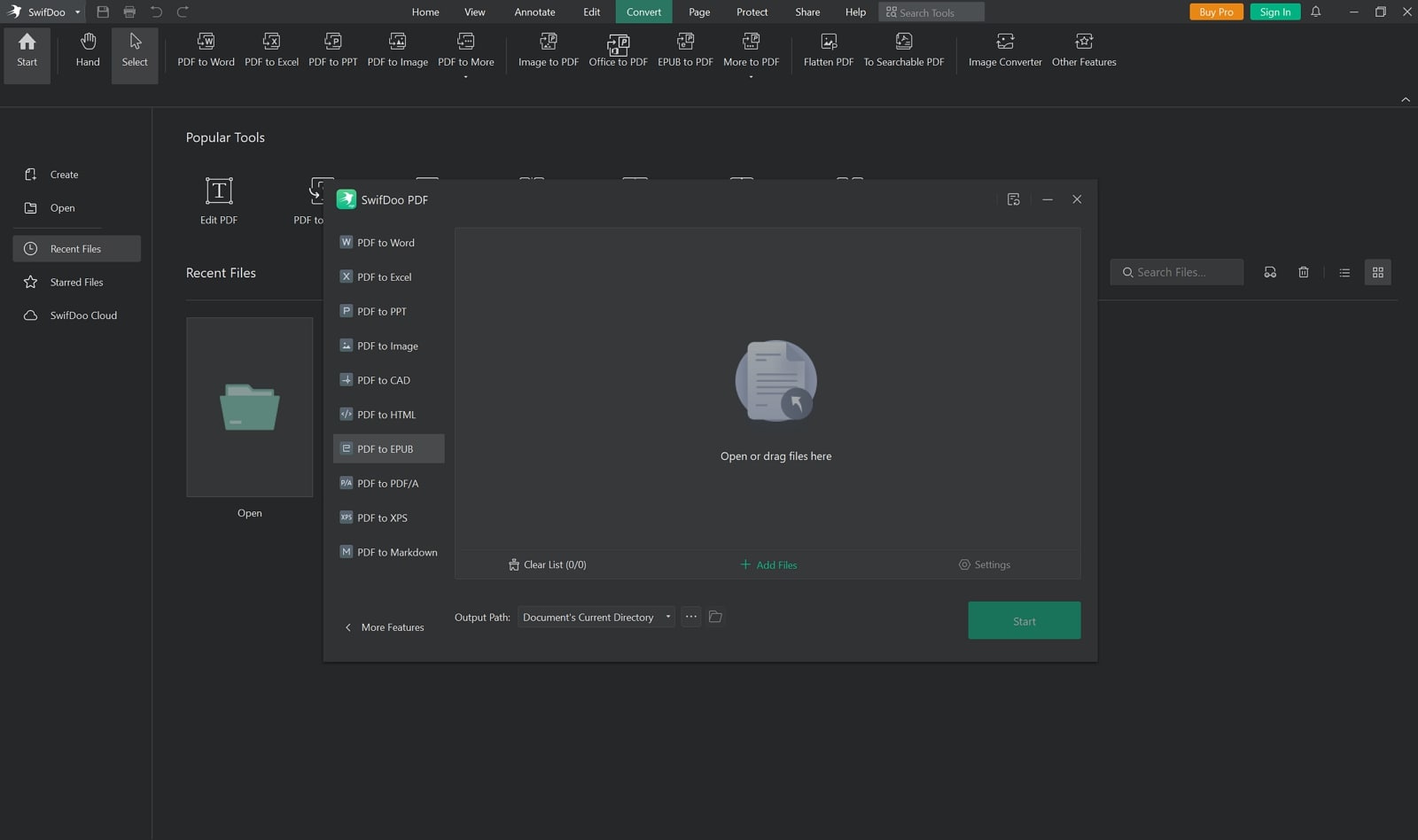
Task: Click To Searchable PDF tool
Action: point(904,51)
